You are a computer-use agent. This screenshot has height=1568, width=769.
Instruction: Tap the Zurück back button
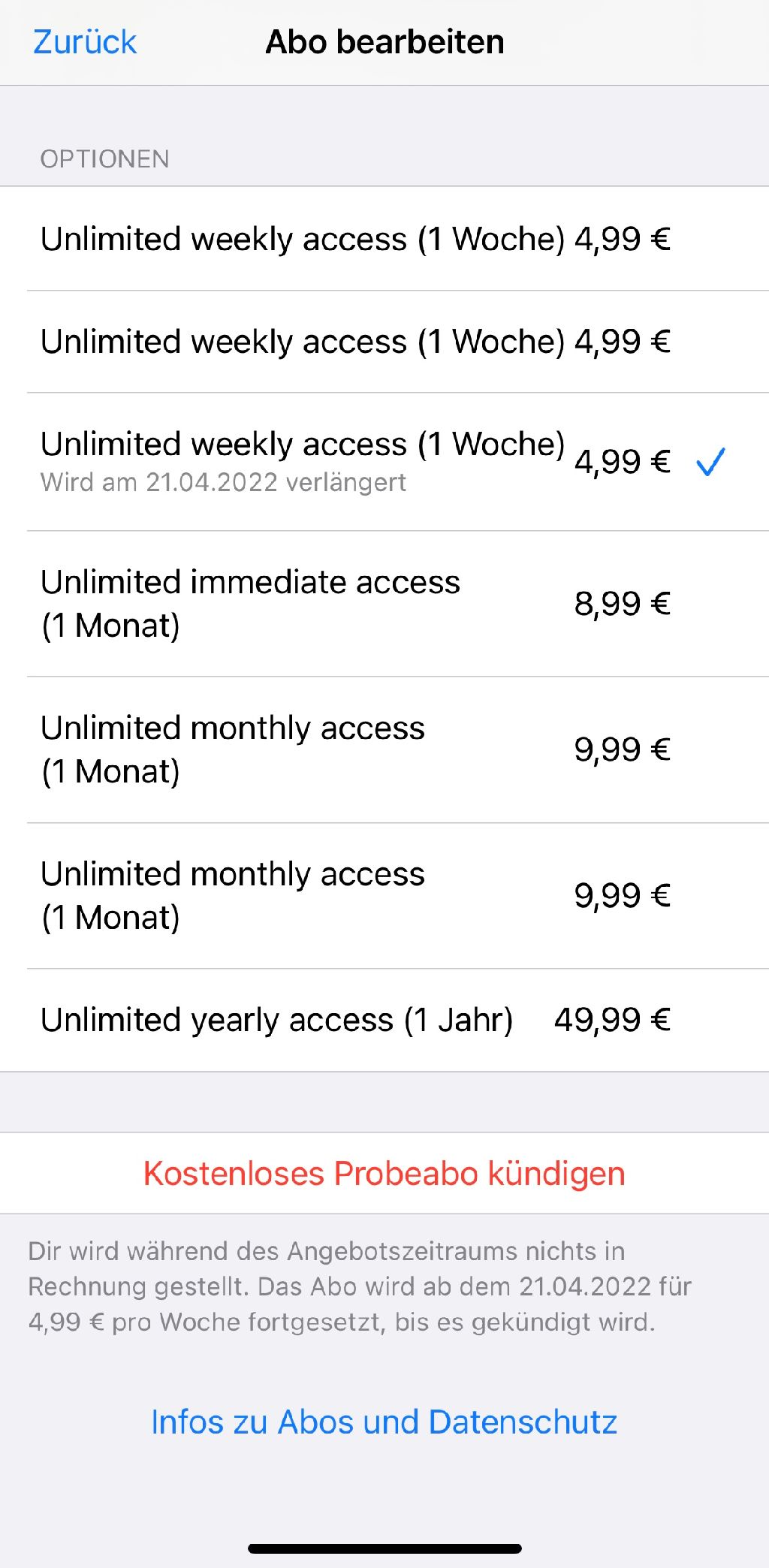pyautogui.click(x=85, y=42)
